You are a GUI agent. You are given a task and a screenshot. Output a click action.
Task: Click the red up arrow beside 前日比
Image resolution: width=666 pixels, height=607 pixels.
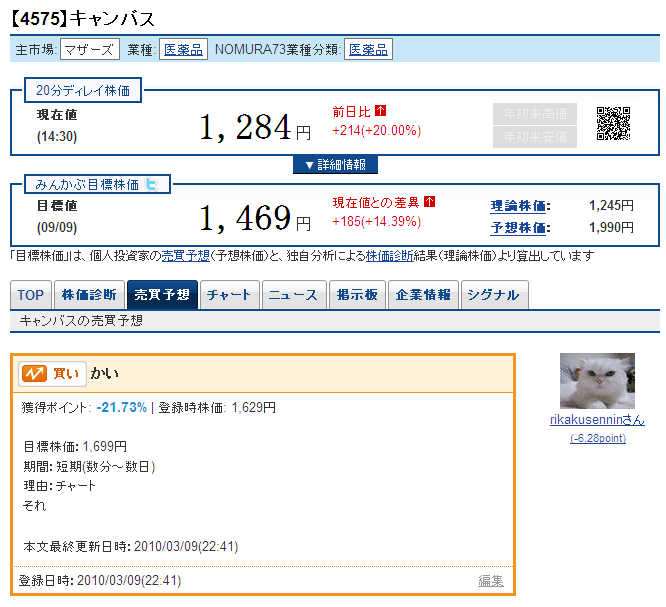tap(381, 111)
